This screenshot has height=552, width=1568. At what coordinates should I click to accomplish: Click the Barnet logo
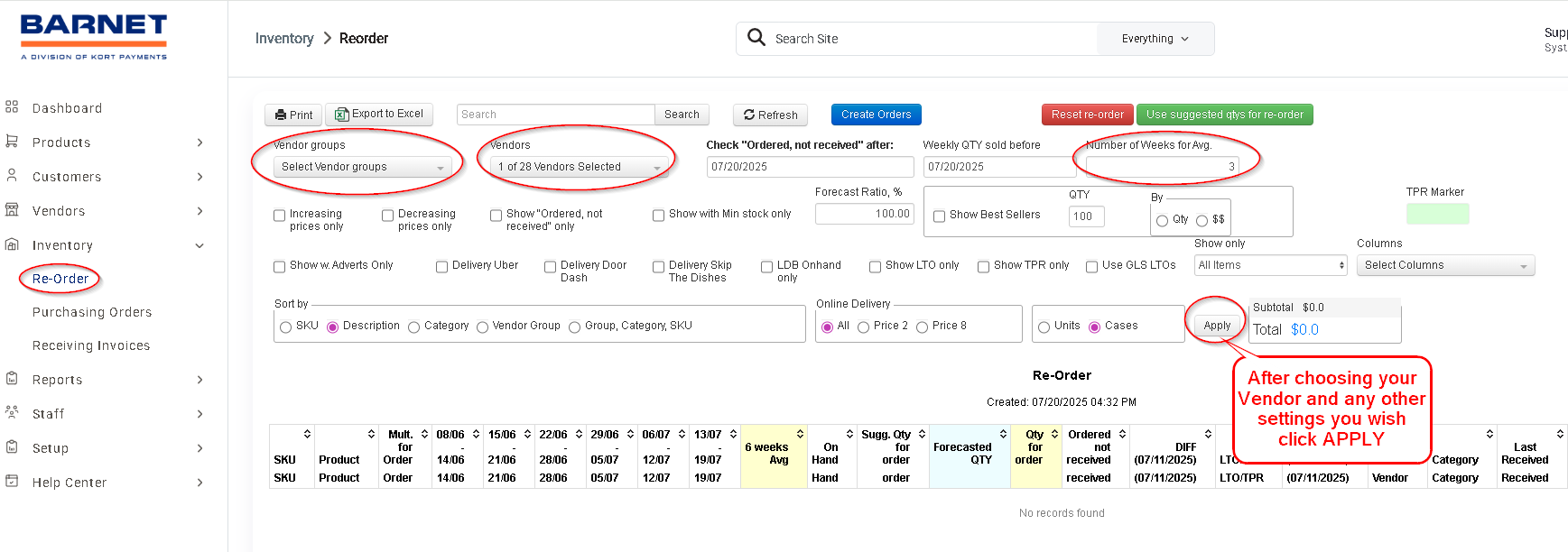[94, 37]
